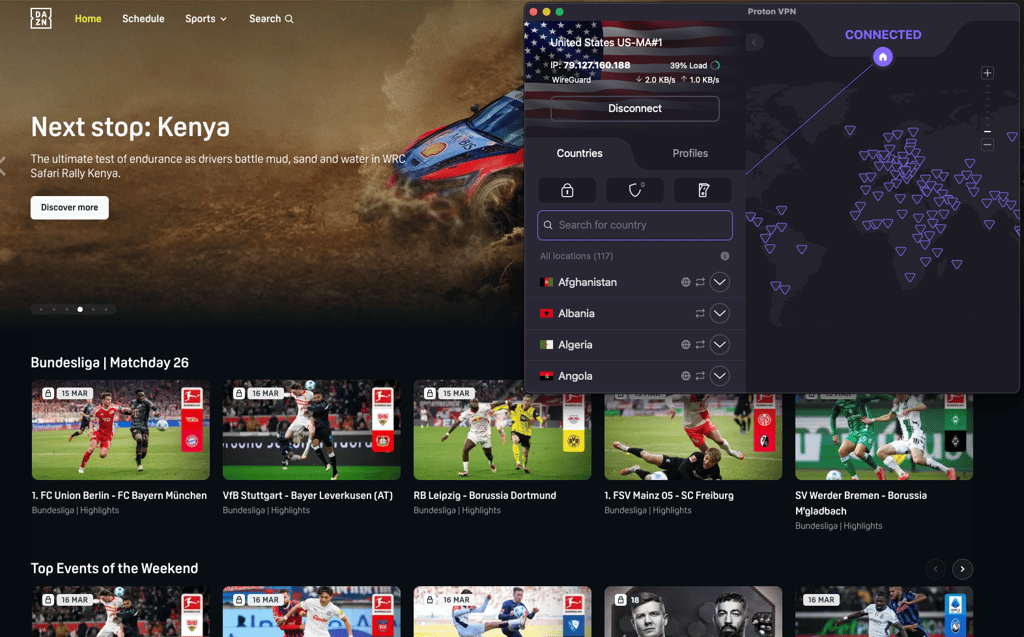1024x637 pixels.
Task: Click P2P arrows icon in Algeria row
Action: (700, 344)
